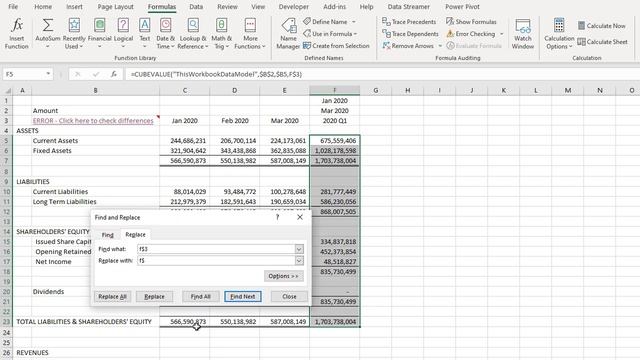
Task: Open the Find what history dropdown
Action: [x=299, y=249]
